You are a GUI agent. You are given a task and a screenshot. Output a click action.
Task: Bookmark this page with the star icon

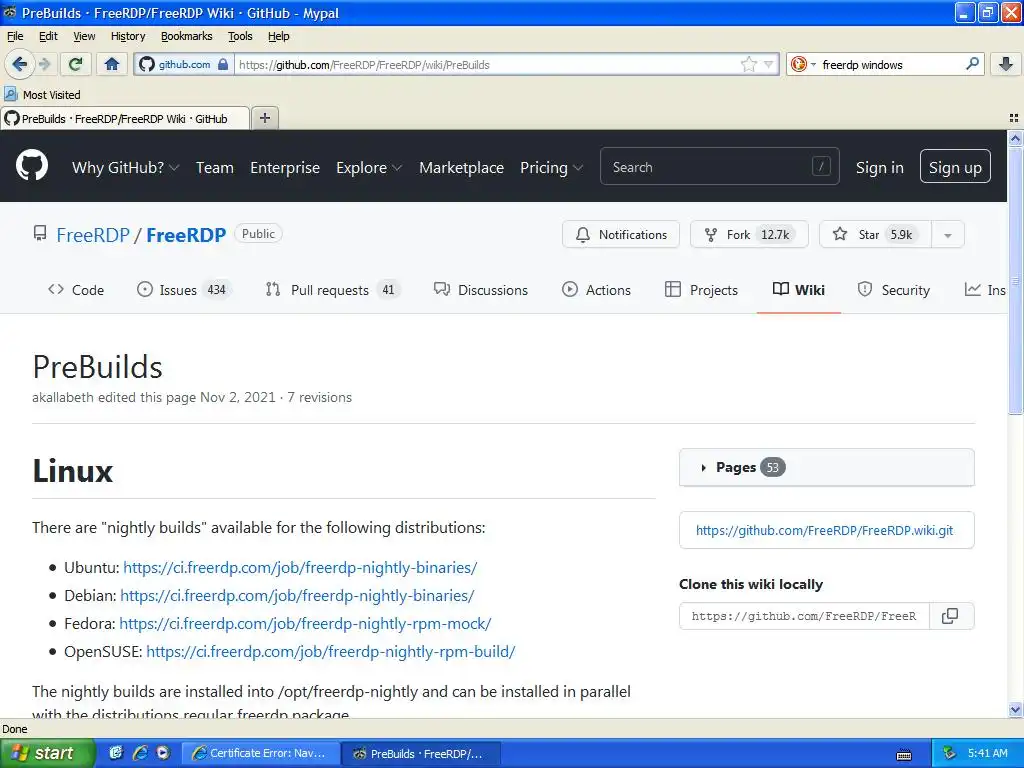[748, 64]
